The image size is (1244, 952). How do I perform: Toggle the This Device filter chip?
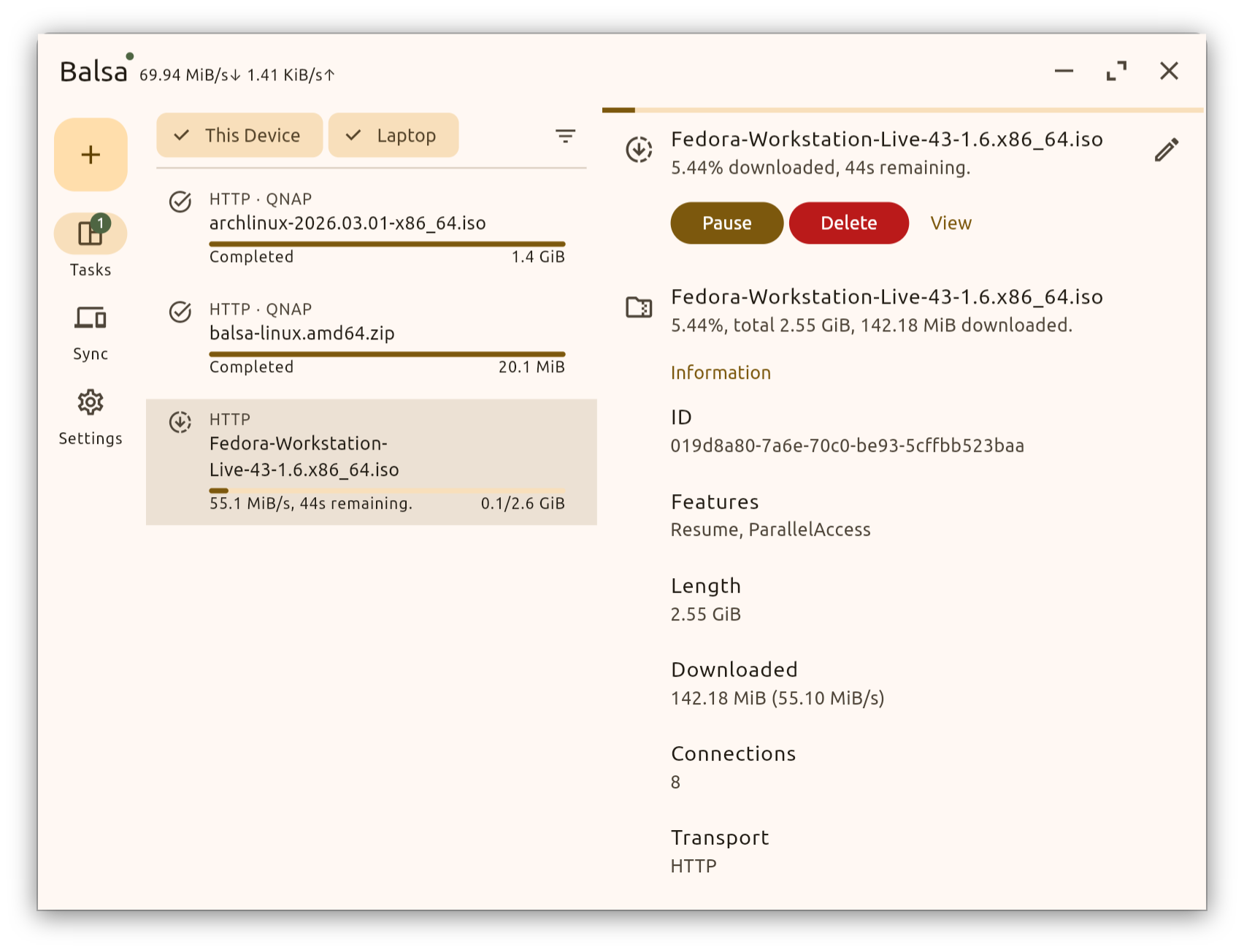[x=239, y=135]
